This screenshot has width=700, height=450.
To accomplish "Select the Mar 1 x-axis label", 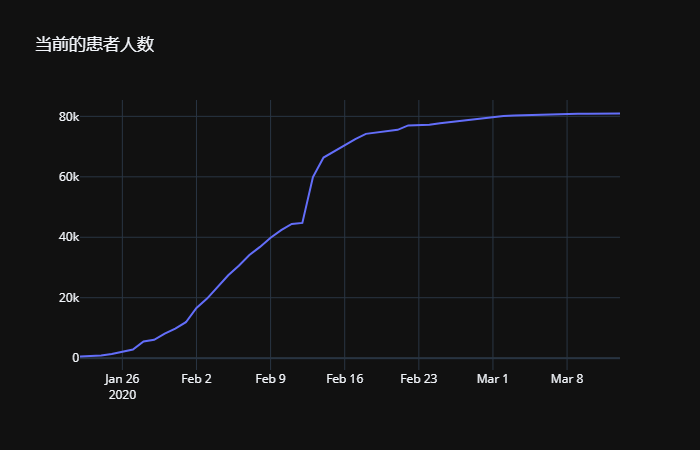I will click(x=492, y=379).
